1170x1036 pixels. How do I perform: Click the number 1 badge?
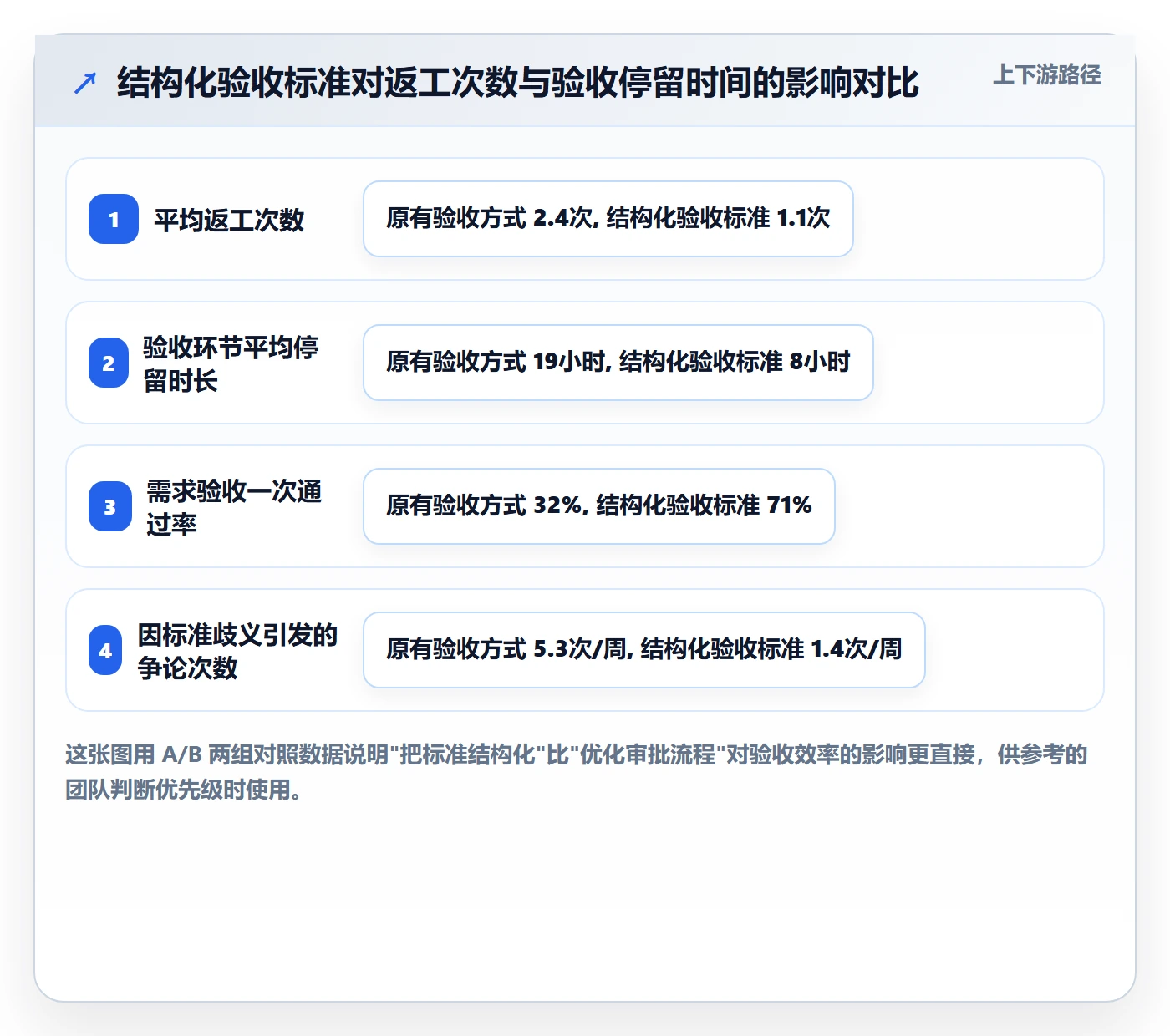114,219
